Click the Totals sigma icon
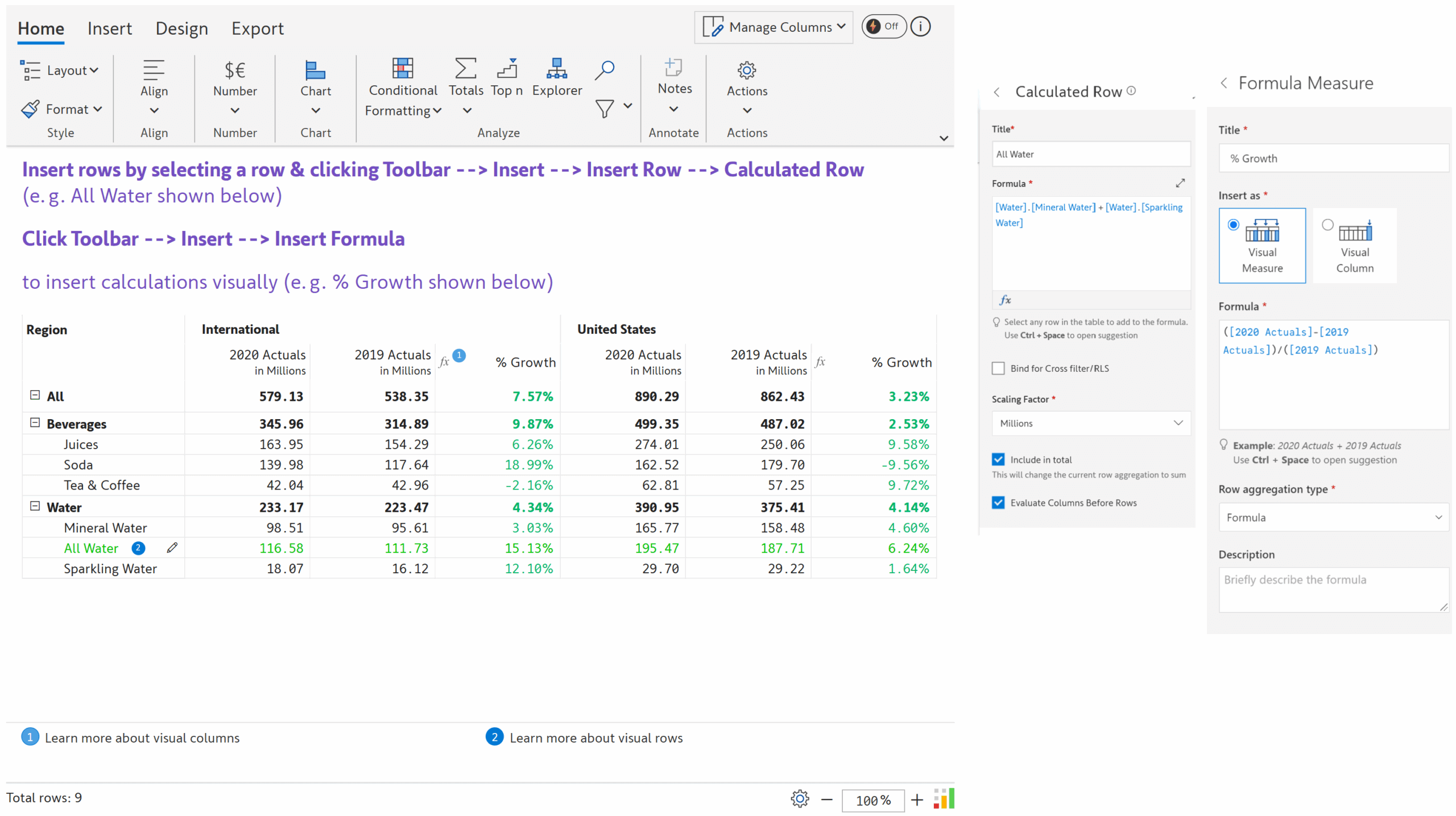 (465, 70)
